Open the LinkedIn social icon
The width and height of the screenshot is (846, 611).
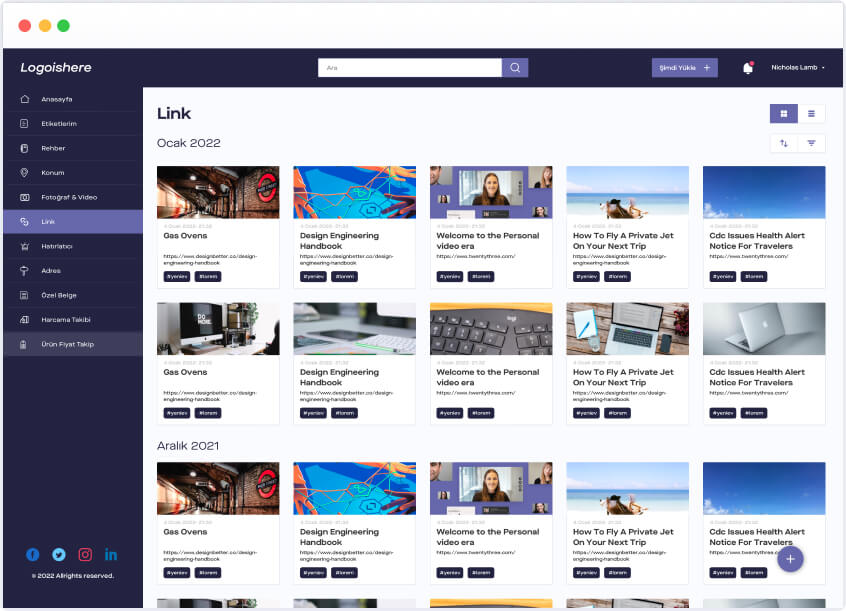pos(111,554)
